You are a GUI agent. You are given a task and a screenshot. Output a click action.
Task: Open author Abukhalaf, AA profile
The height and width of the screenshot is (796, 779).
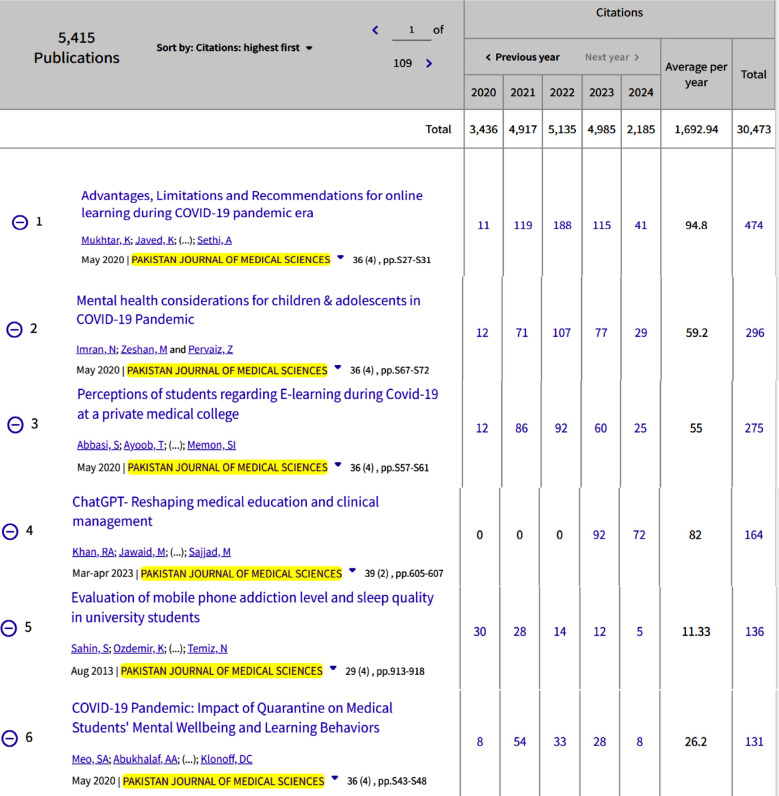pyautogui.click(x=145, y=759)
